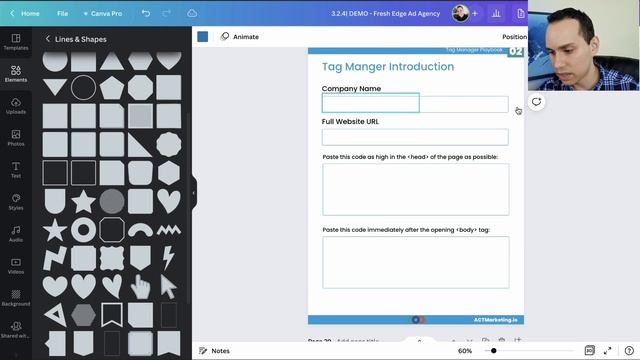Viewport: 640px width, 360px height.
Task: Insert the wavy-edged stamp square shape
Action: pyautogui.click(x=112, y=258)
